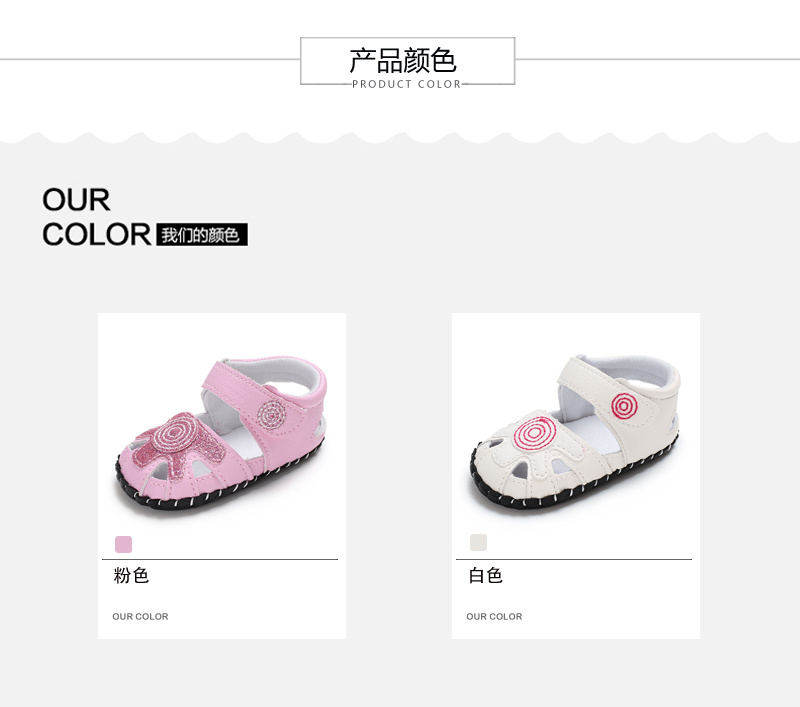
Task: Click the small spiral on pink sandal strap
Action: 271,414
